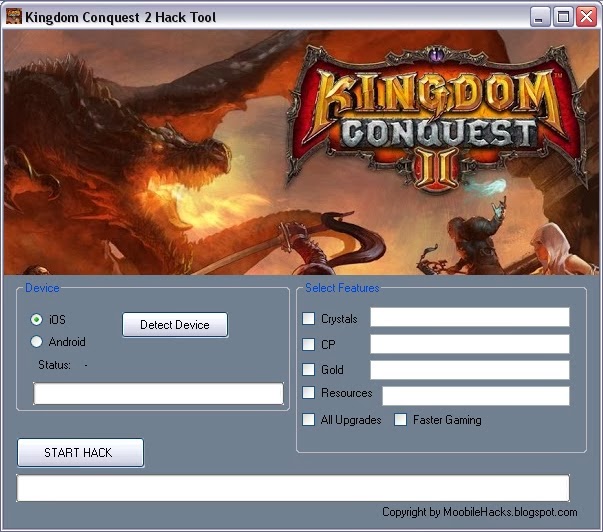Viewport: 603px width, 532px height.
Task: Click the Detect Device button
Action: [x=175, y=325]
